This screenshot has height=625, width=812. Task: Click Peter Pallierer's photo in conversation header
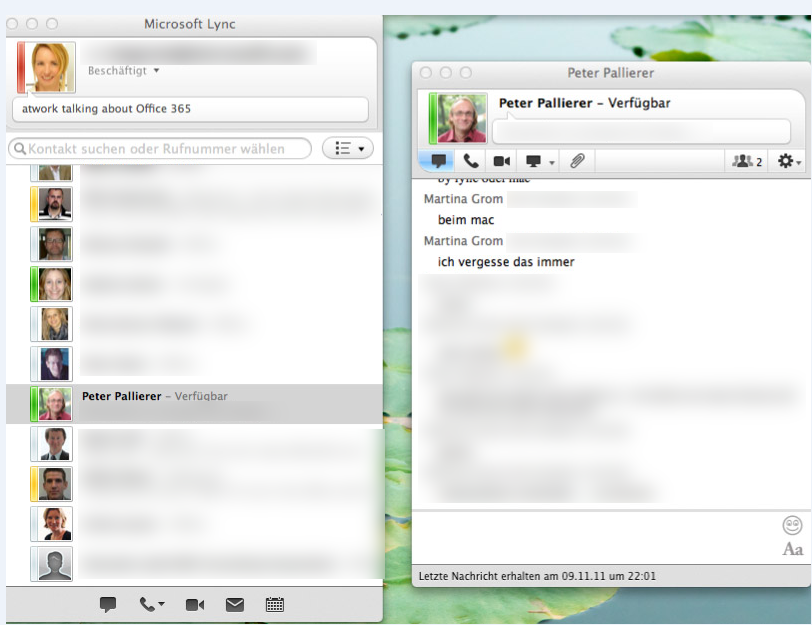(x=461, y=118)
